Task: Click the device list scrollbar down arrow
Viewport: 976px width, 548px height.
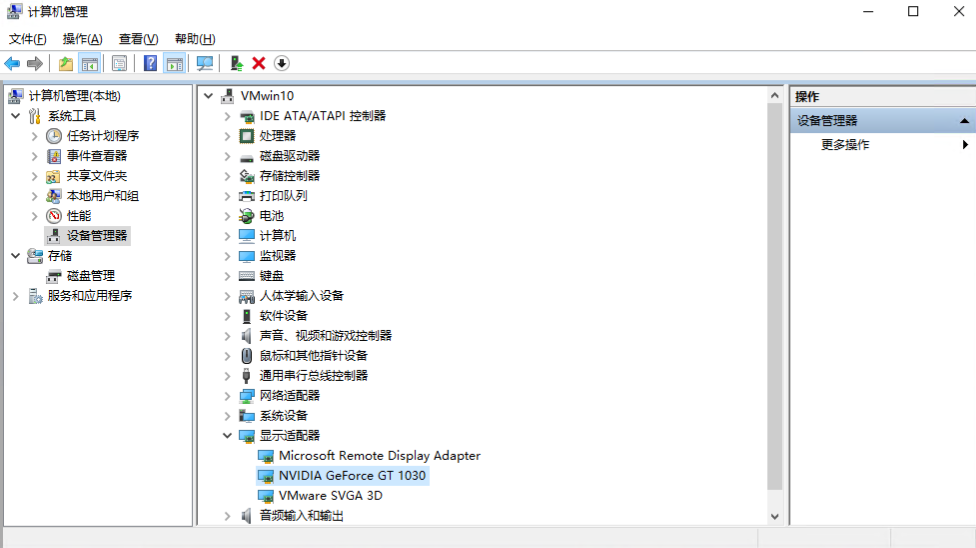Action: pos(774,516)
